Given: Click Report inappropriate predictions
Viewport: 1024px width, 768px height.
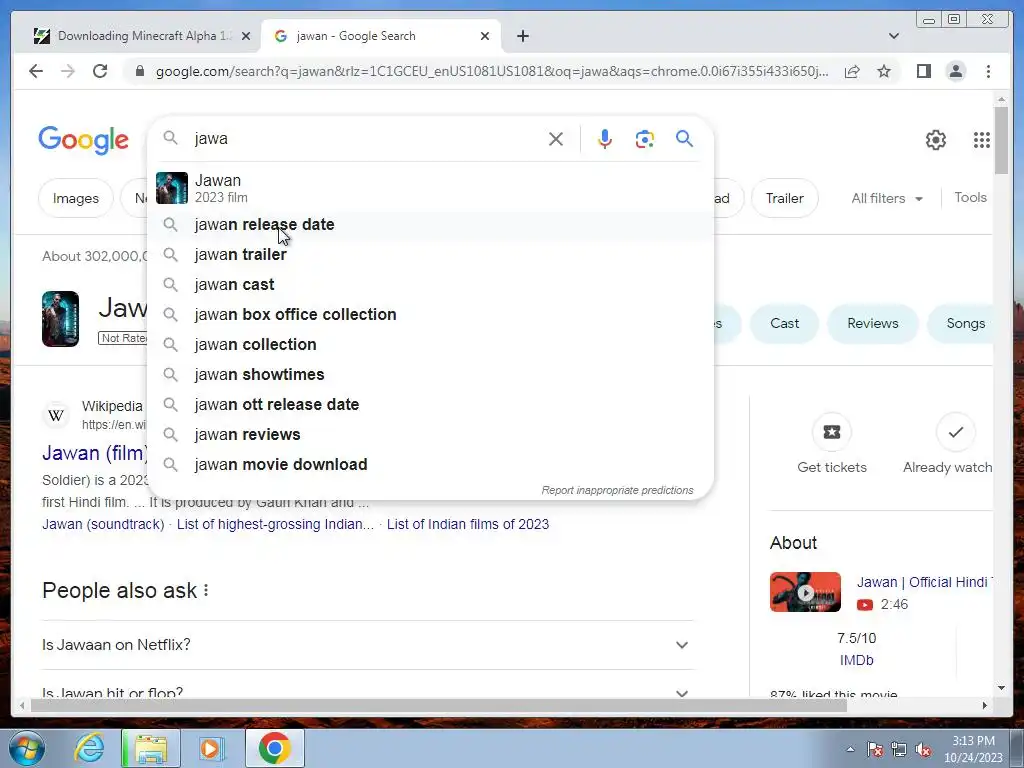Looking at the screenshot, I should point(617,490).
